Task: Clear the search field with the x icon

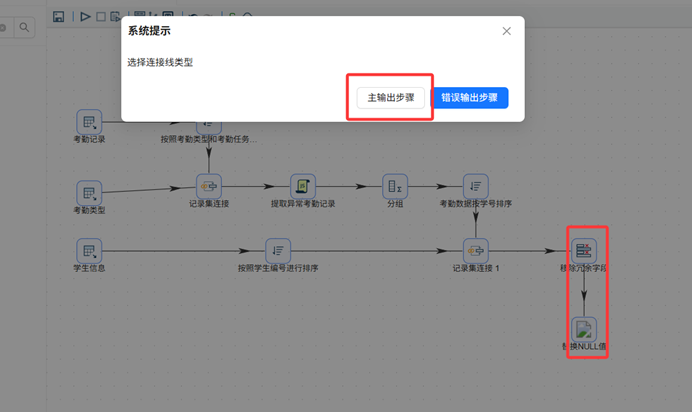Action: (x=3, y=28)
